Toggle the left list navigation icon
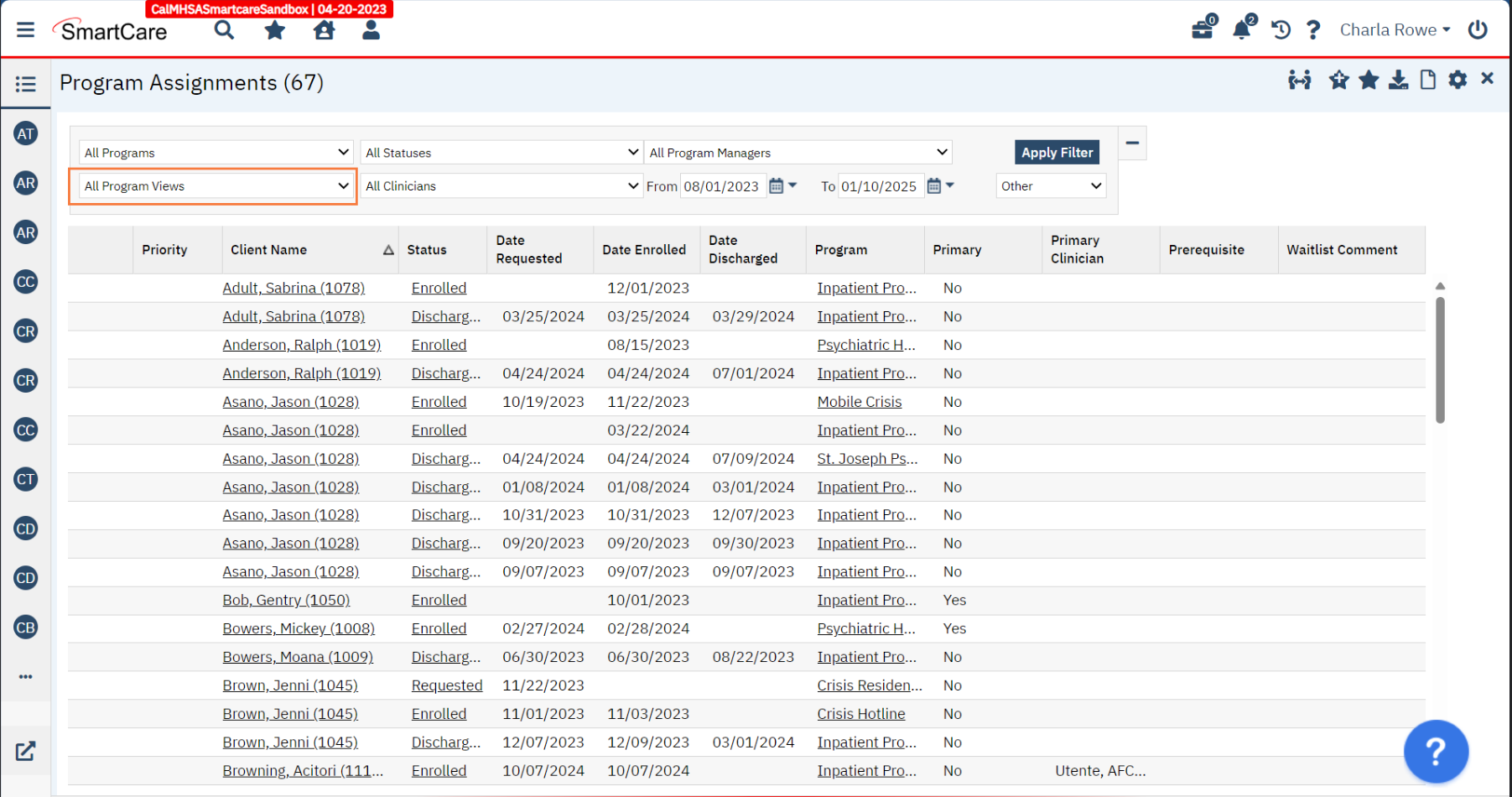Screen dimensions: 1512x797 (26, 84)
